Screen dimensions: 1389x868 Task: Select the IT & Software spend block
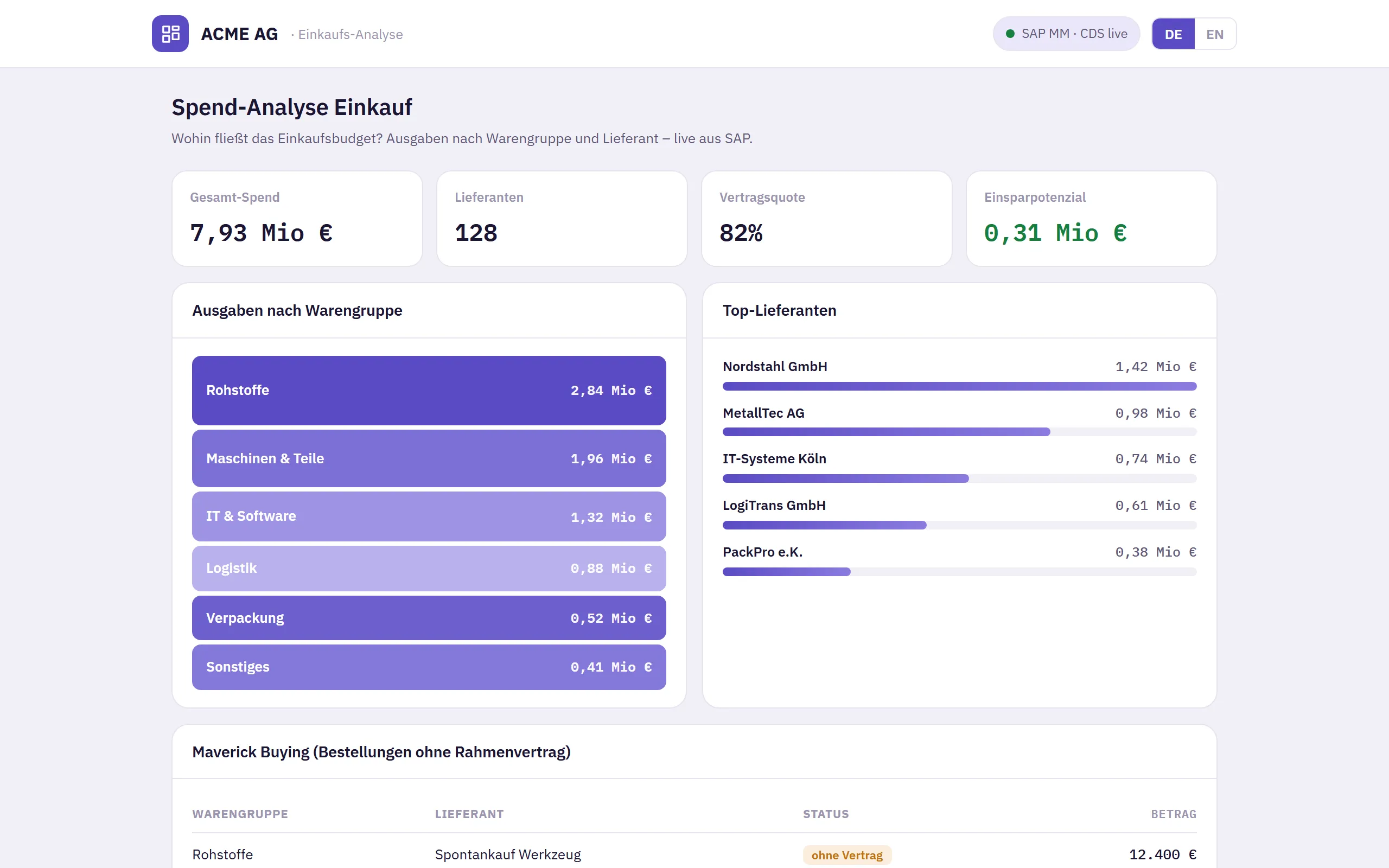click(429, 516)
